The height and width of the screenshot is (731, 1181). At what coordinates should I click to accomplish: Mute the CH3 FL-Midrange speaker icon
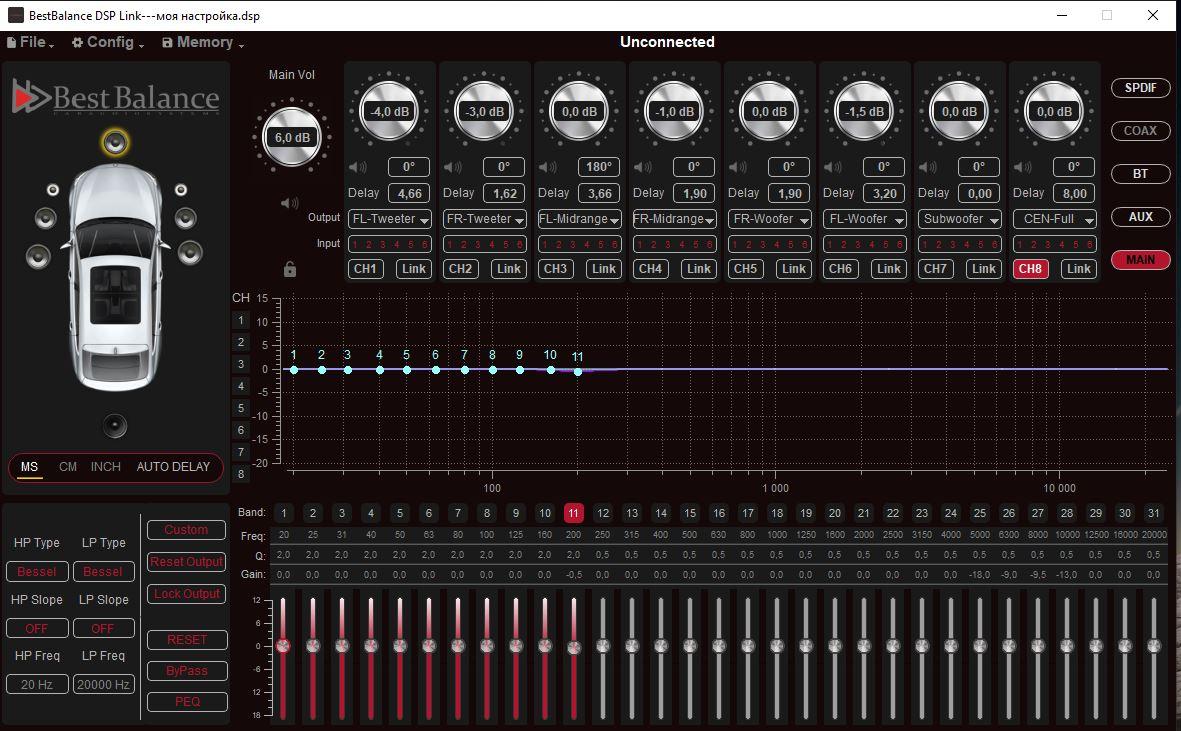pos(548,167)
